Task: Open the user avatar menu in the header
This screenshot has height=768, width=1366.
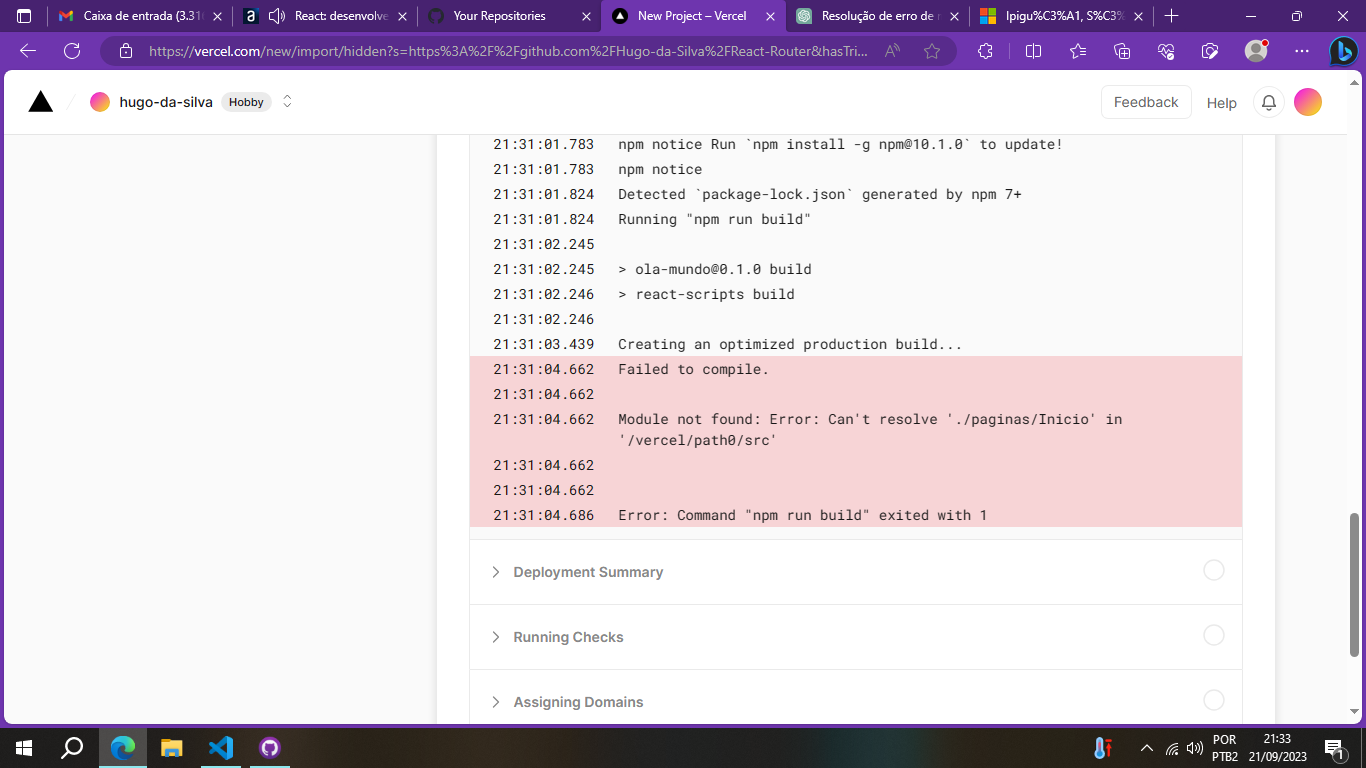Action: [1308, 102]
